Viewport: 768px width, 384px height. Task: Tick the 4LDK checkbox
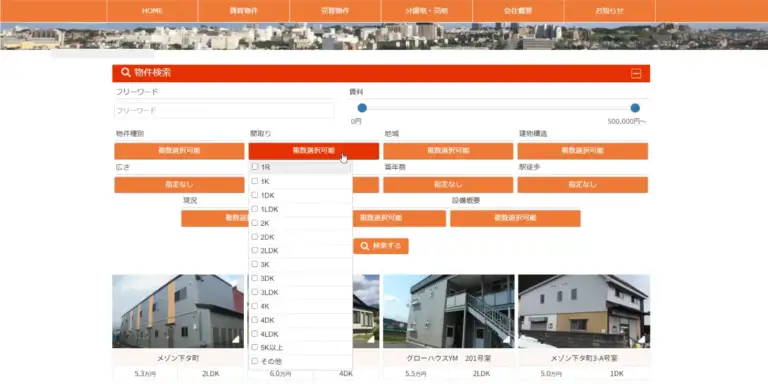pos(255,334)
